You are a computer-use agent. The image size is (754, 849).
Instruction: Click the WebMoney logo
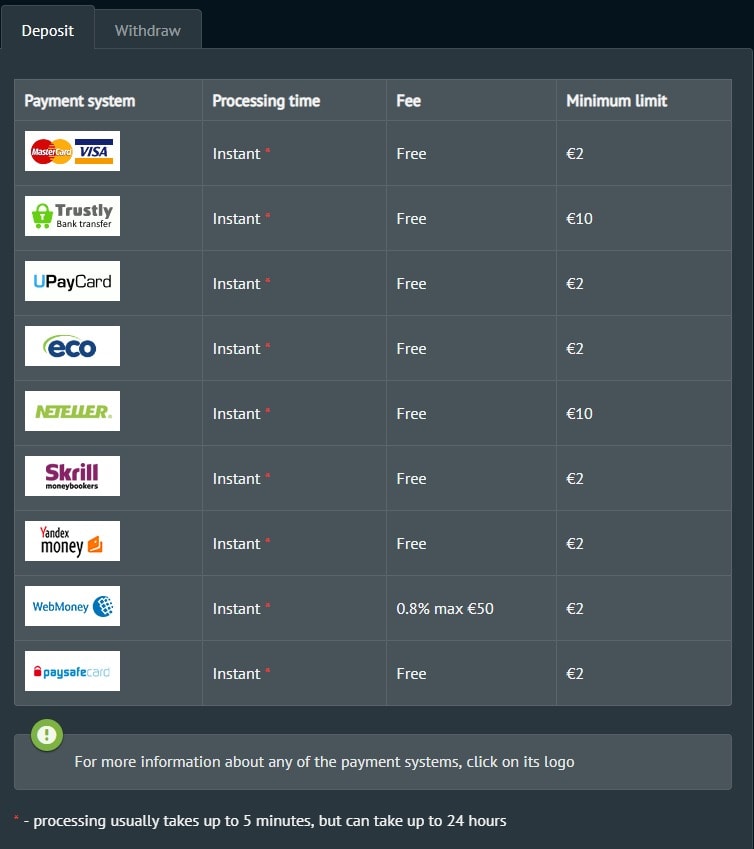coord(73,606)
